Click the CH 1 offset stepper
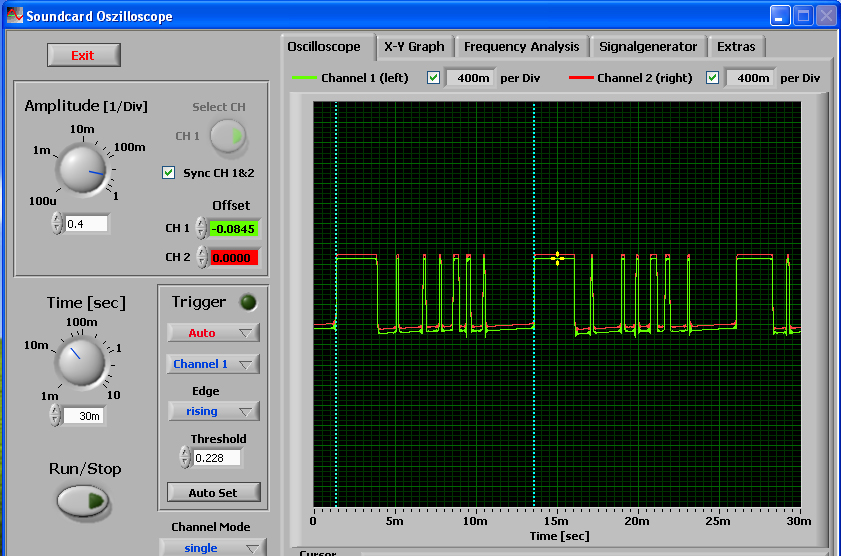Screen dimensions: 841x556 [201, 228]
